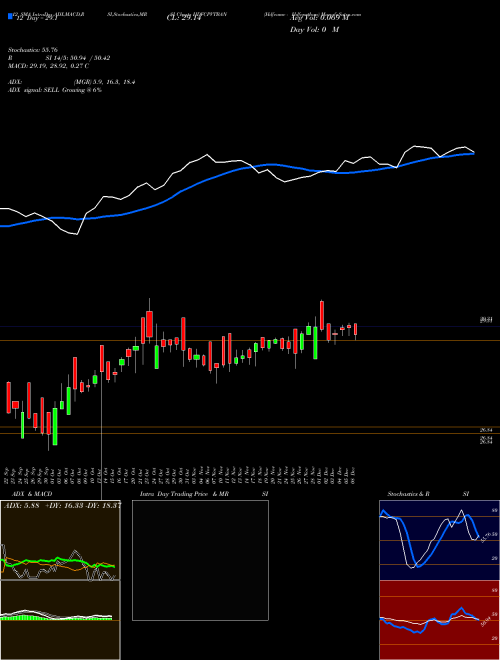This screenshot has width=500, height=660.
Task: Click the 'Stochastics & R' panel title
Action: tap(409, 494)
